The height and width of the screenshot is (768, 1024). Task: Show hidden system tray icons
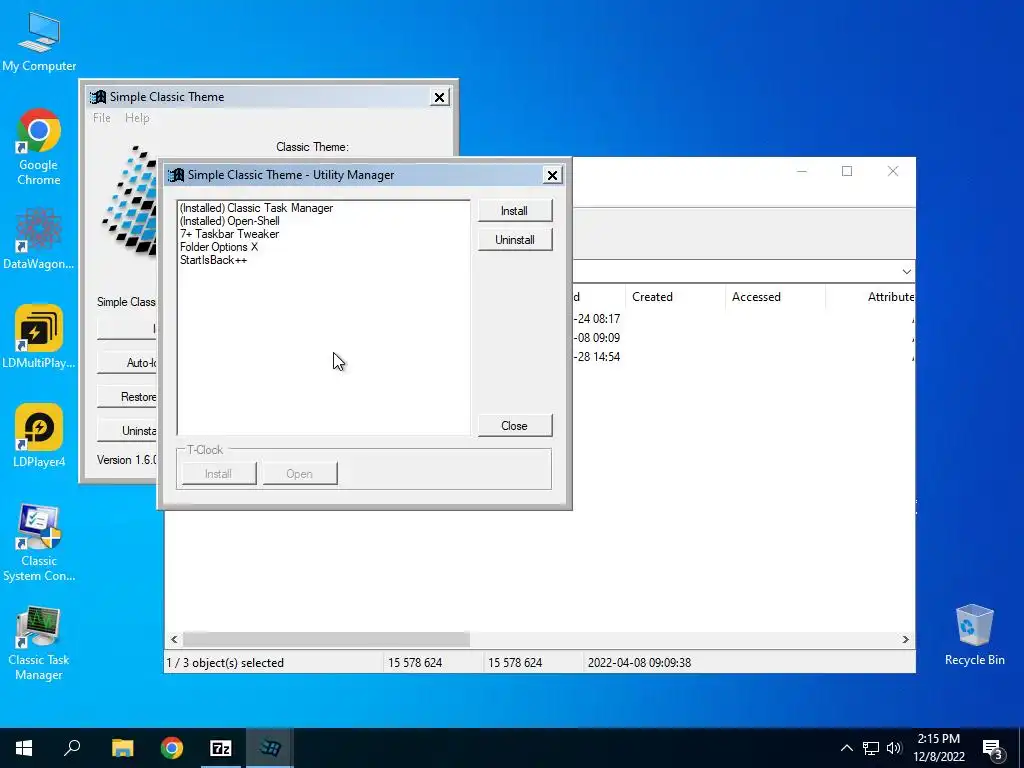(846, 748)
